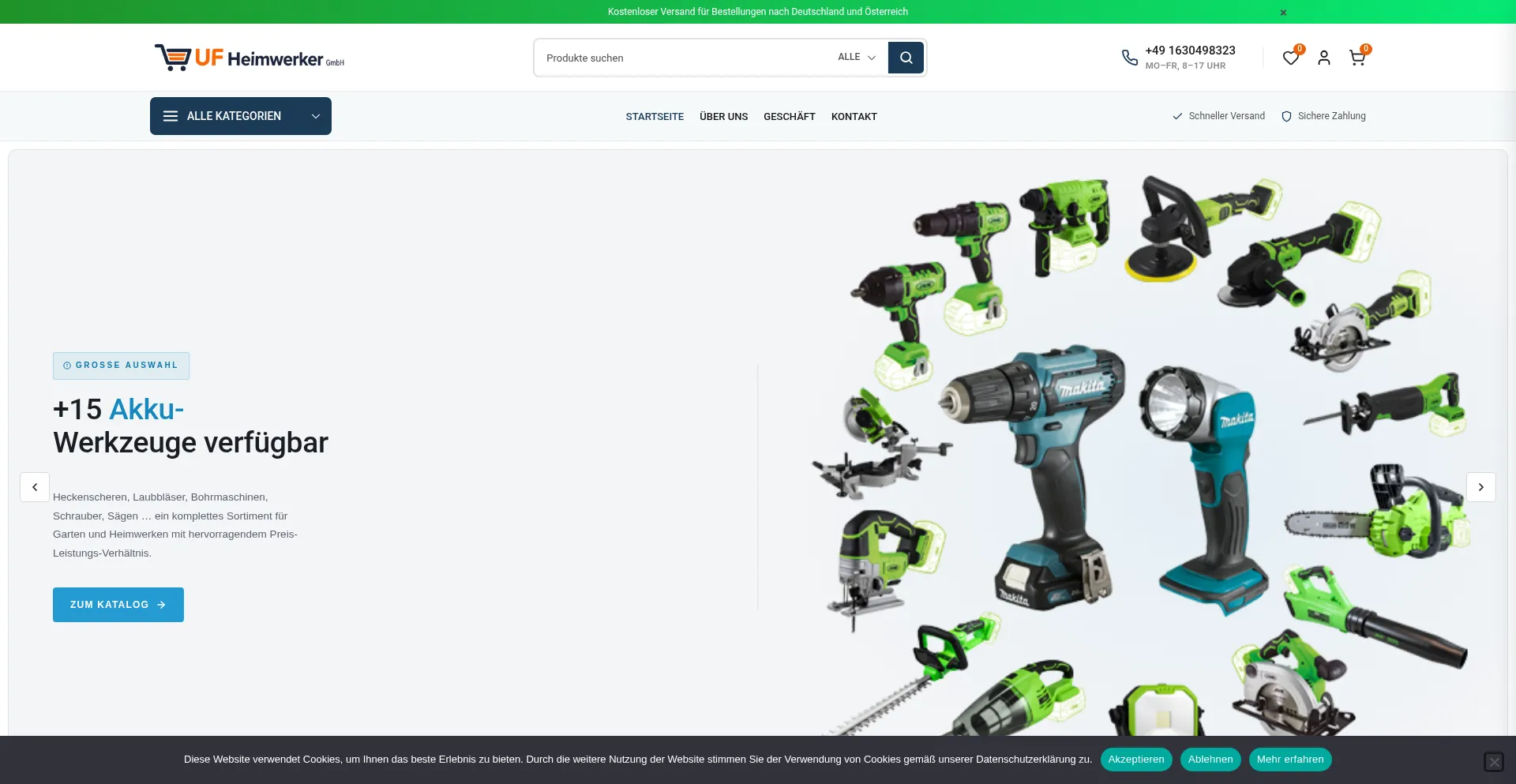Expand the ALLE KATEGORIEN menu

[x=241, y=116]
